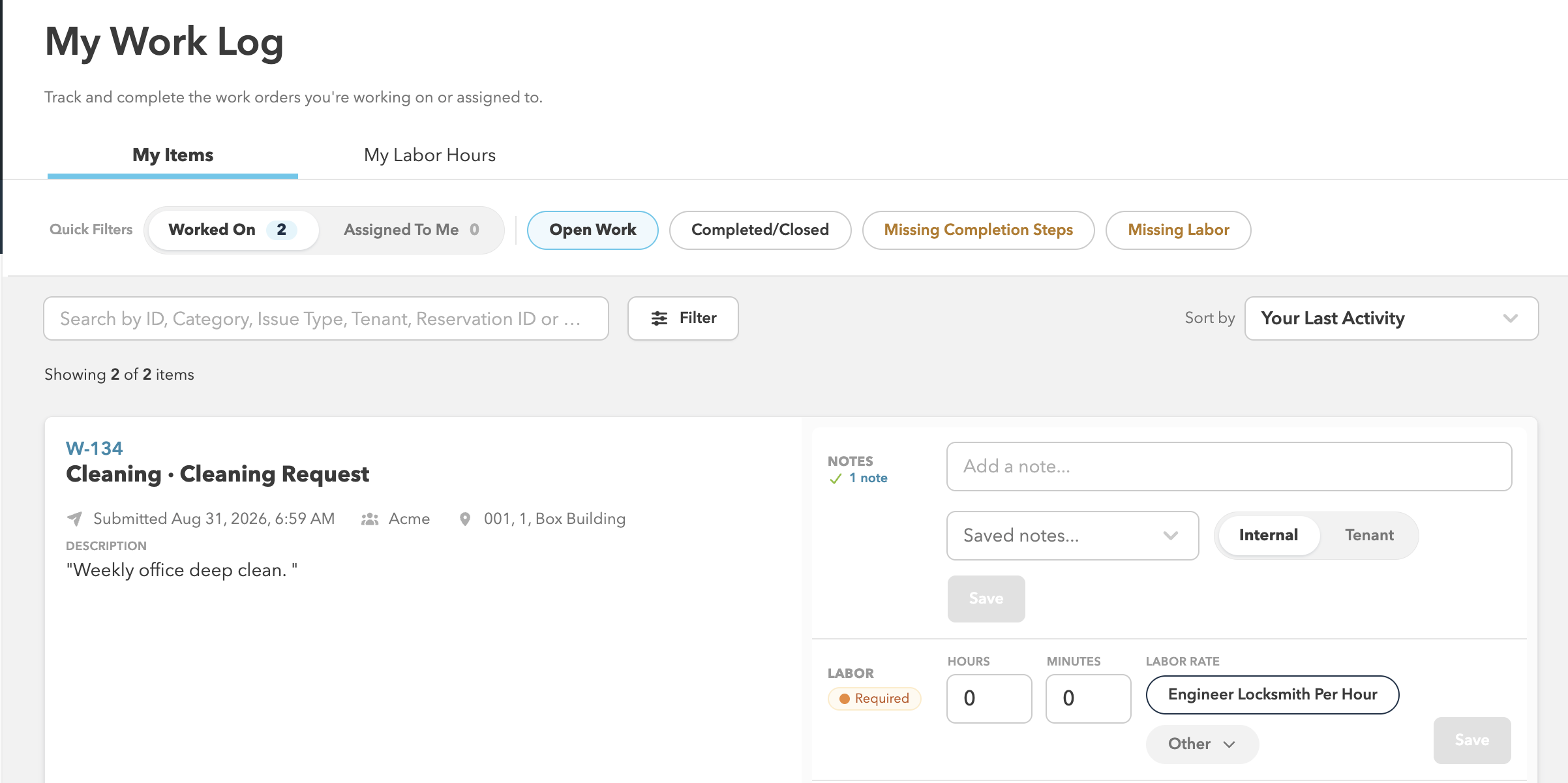Image resolution: width=1568 pixels, height=783 pixels.
Task: Enable the Completed/Closed filter chip
Action: pyautogui.click(x=760, y=230)
